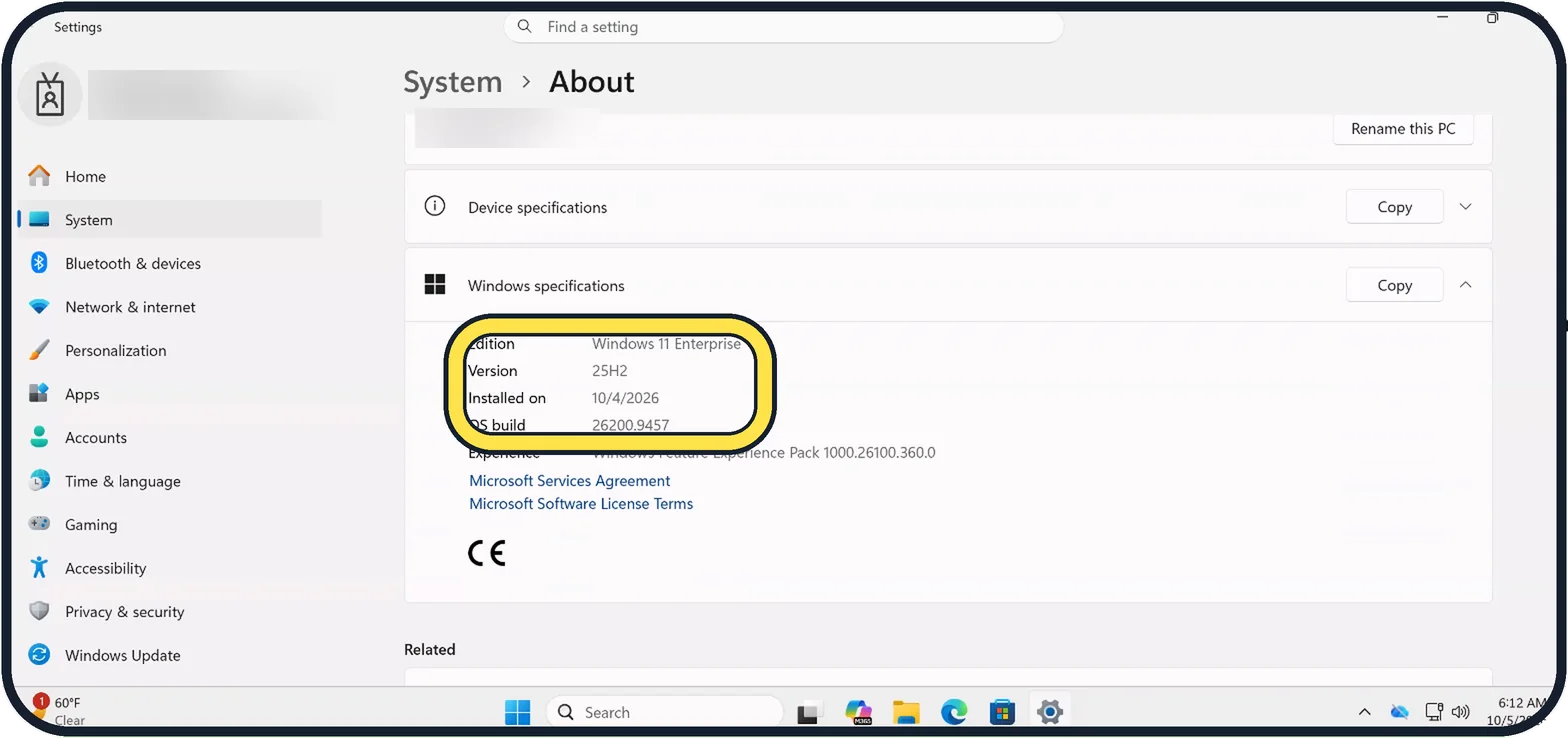Screen dimensions: 1568x738
Task: Launch Microsoft Edge from taskbar
Action: coord(954,712)
